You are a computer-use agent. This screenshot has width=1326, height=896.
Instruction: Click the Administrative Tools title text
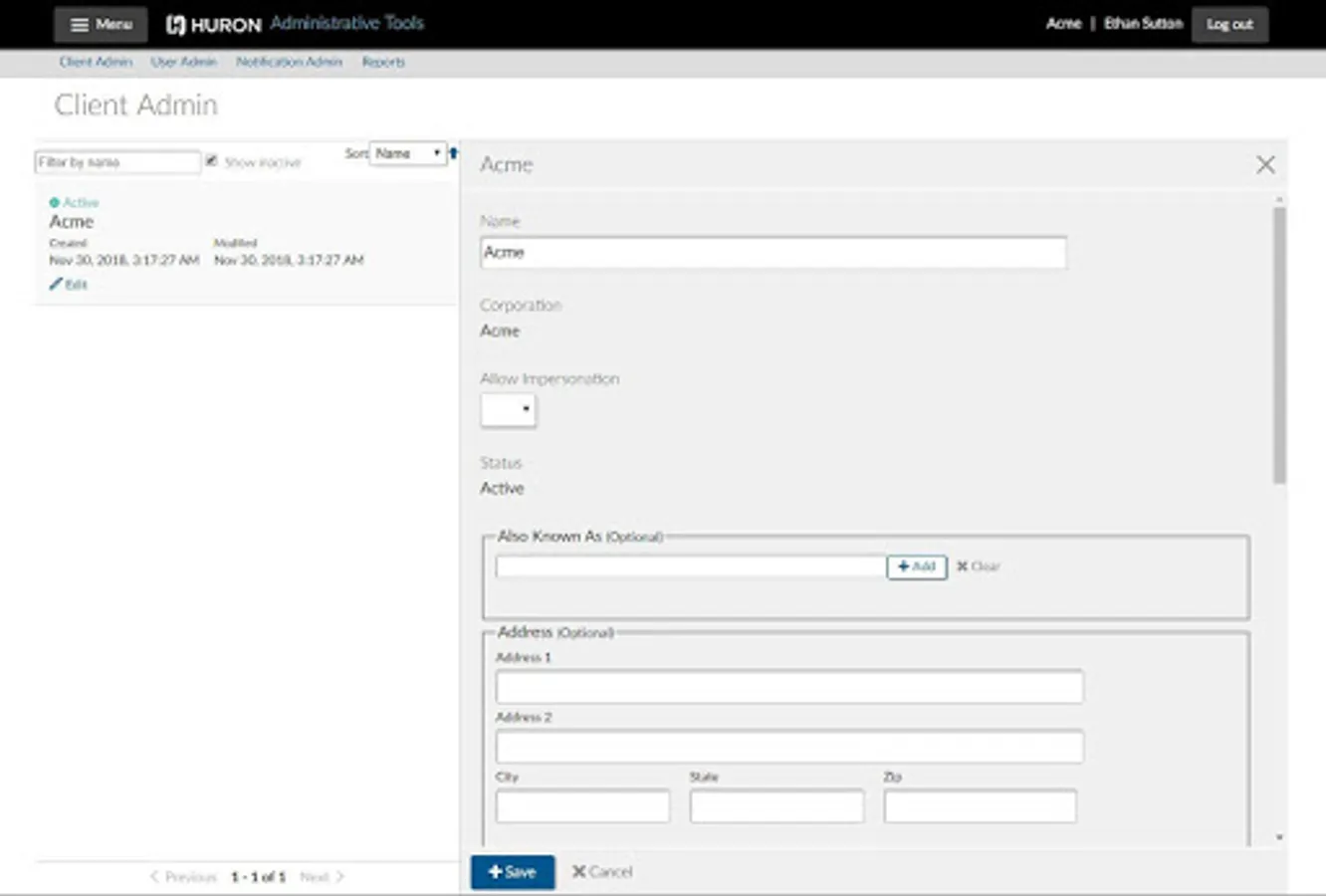pos(347,23)
